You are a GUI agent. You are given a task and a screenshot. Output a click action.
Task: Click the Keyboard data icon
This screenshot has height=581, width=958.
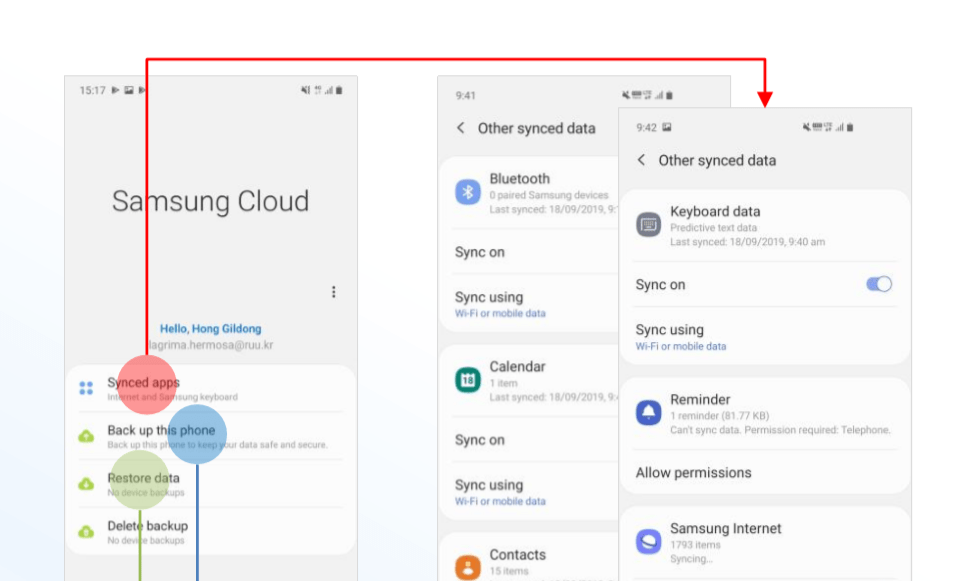click(x=649, y=225)
